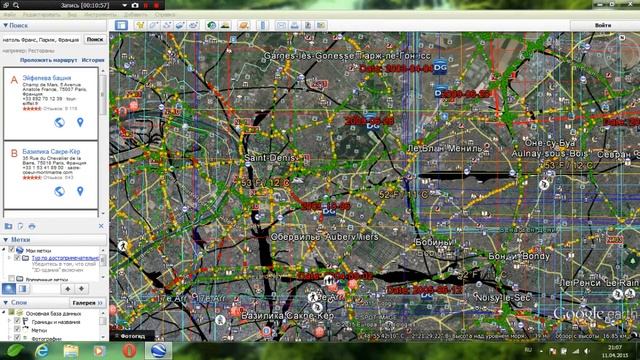
Task: Open the Эйфелева башня result link
Action: (x=47, y=78)
